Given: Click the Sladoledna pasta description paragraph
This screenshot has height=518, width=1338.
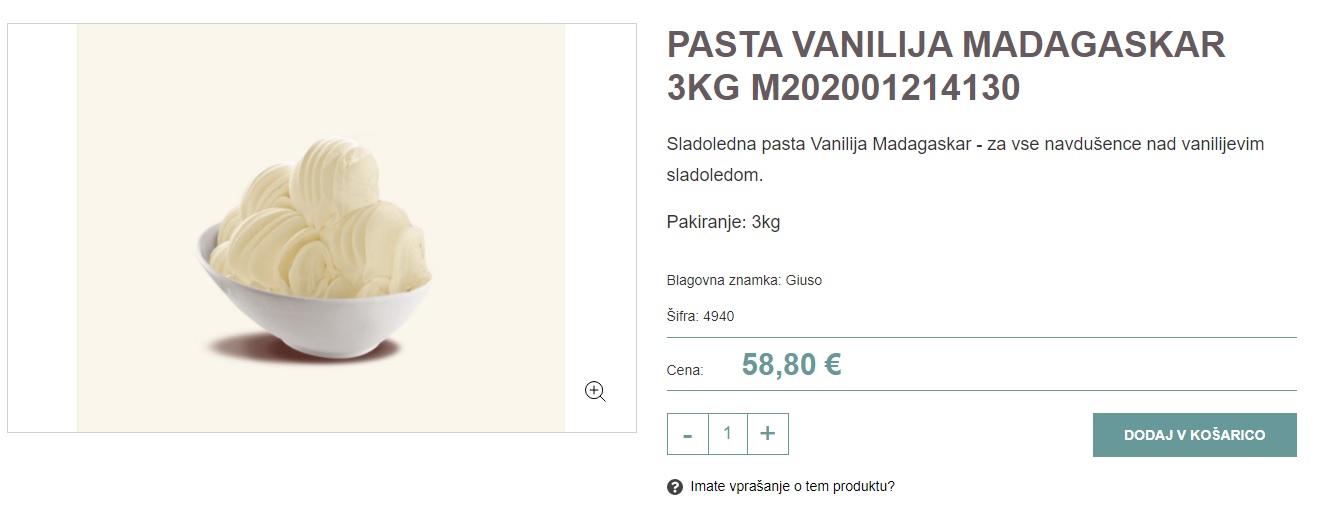Looking at the screenshot, I should [x=966, y=160].
